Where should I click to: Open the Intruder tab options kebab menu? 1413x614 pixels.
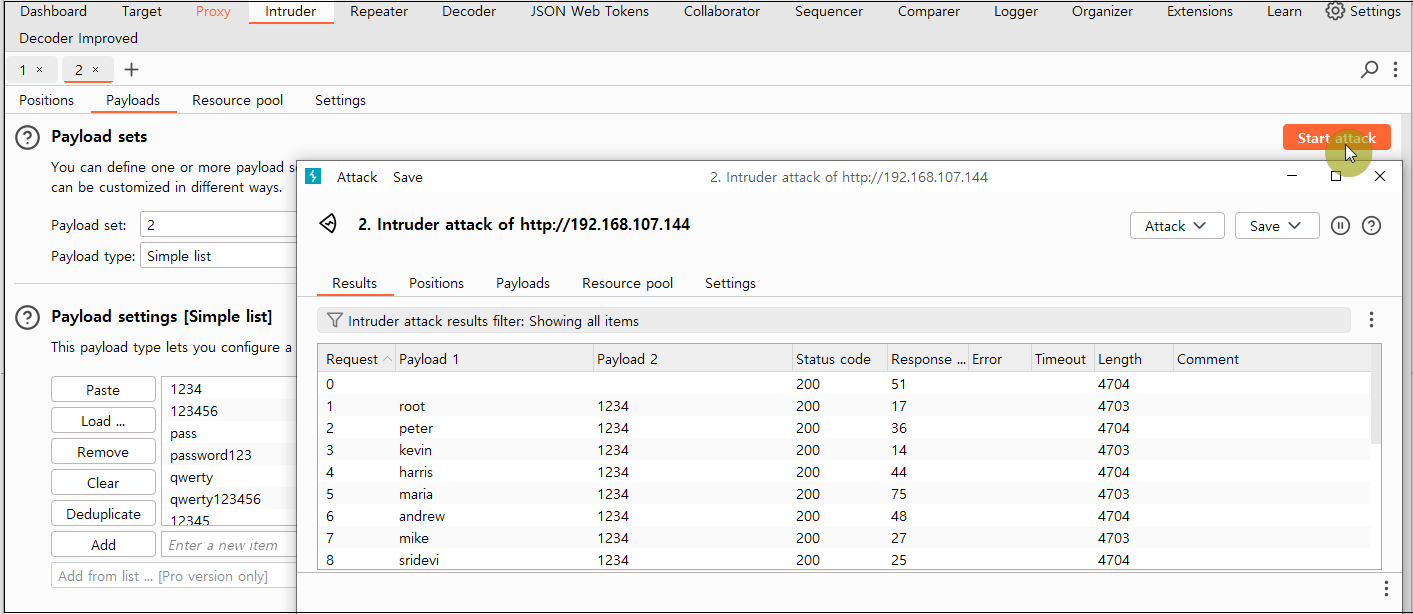click(1395, 69)
